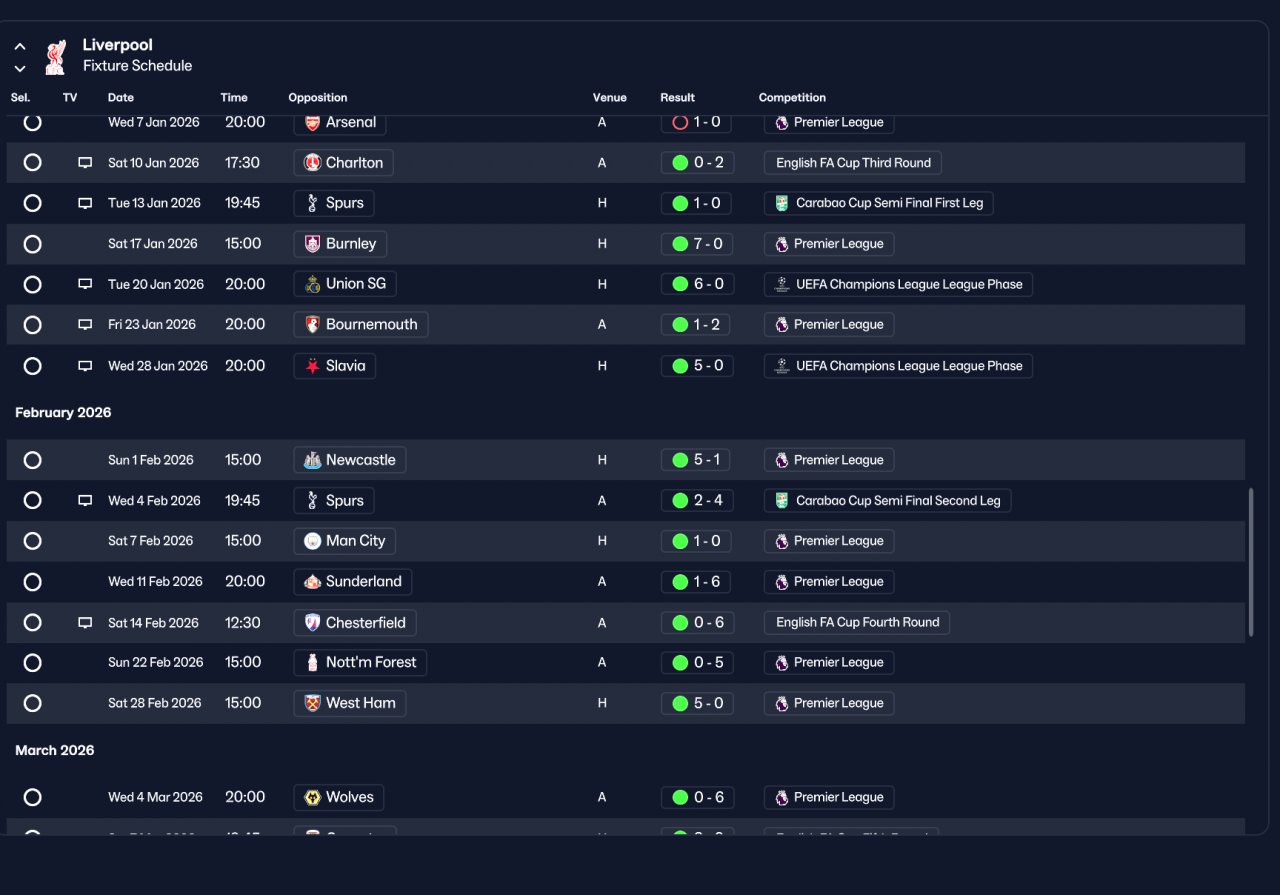Click the Chesterfield club badge
Image resolution: width=1280 pixels, height=895 pixels.
[x=313, y=623]
